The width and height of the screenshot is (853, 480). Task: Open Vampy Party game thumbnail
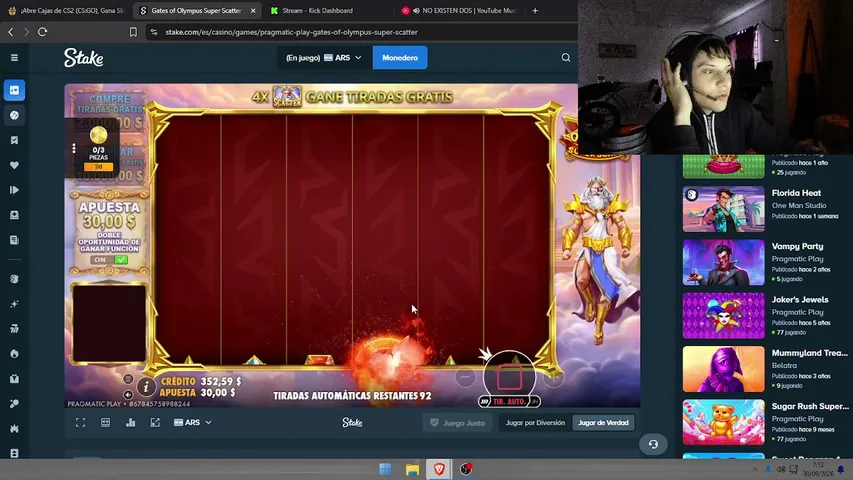click(x=724, y=262)
